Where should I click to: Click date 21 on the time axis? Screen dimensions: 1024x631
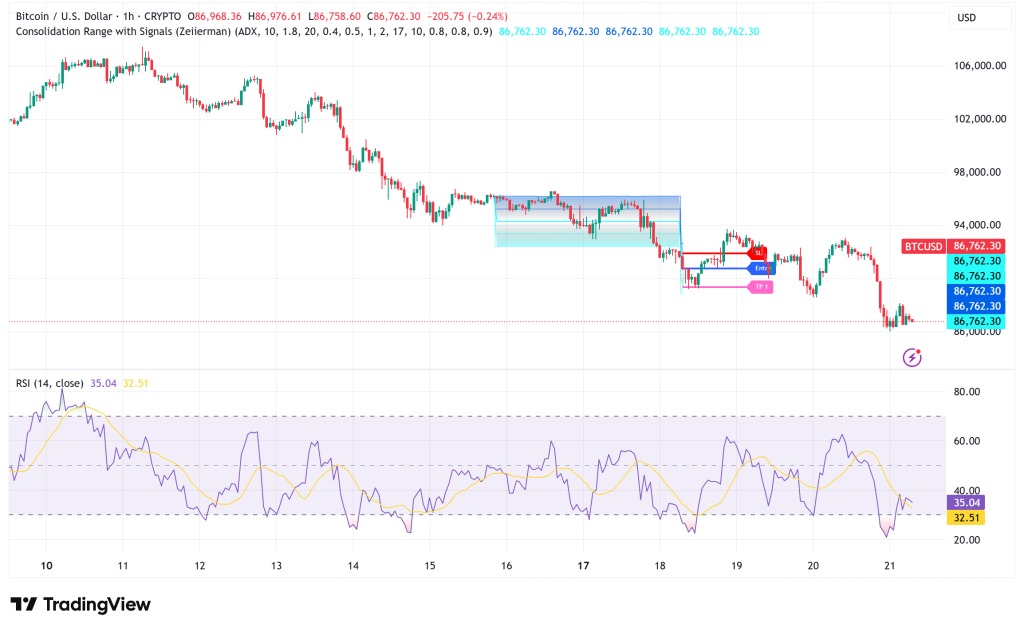click(x=889, y=565)
